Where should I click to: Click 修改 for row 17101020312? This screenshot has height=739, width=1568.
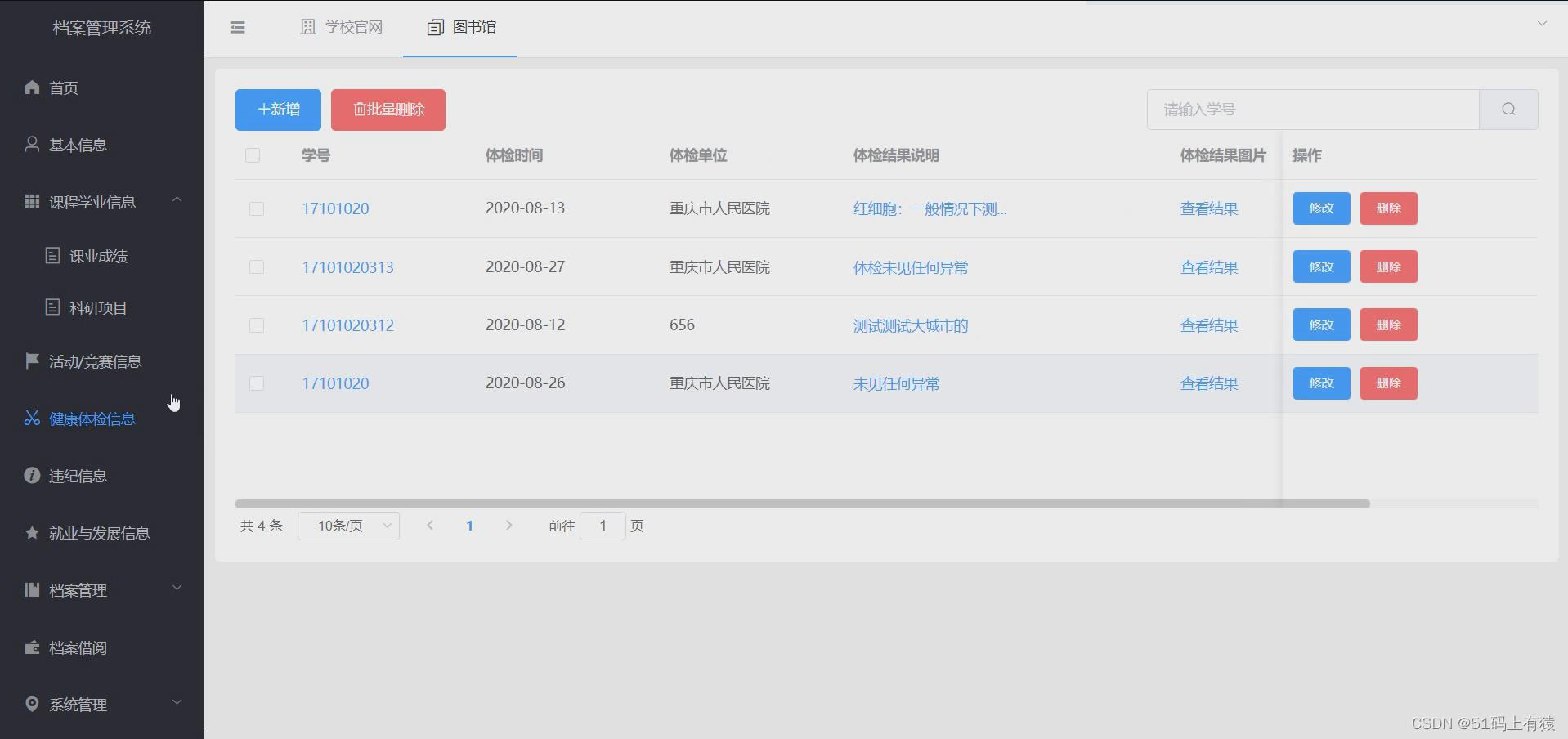coord(1321,325)
